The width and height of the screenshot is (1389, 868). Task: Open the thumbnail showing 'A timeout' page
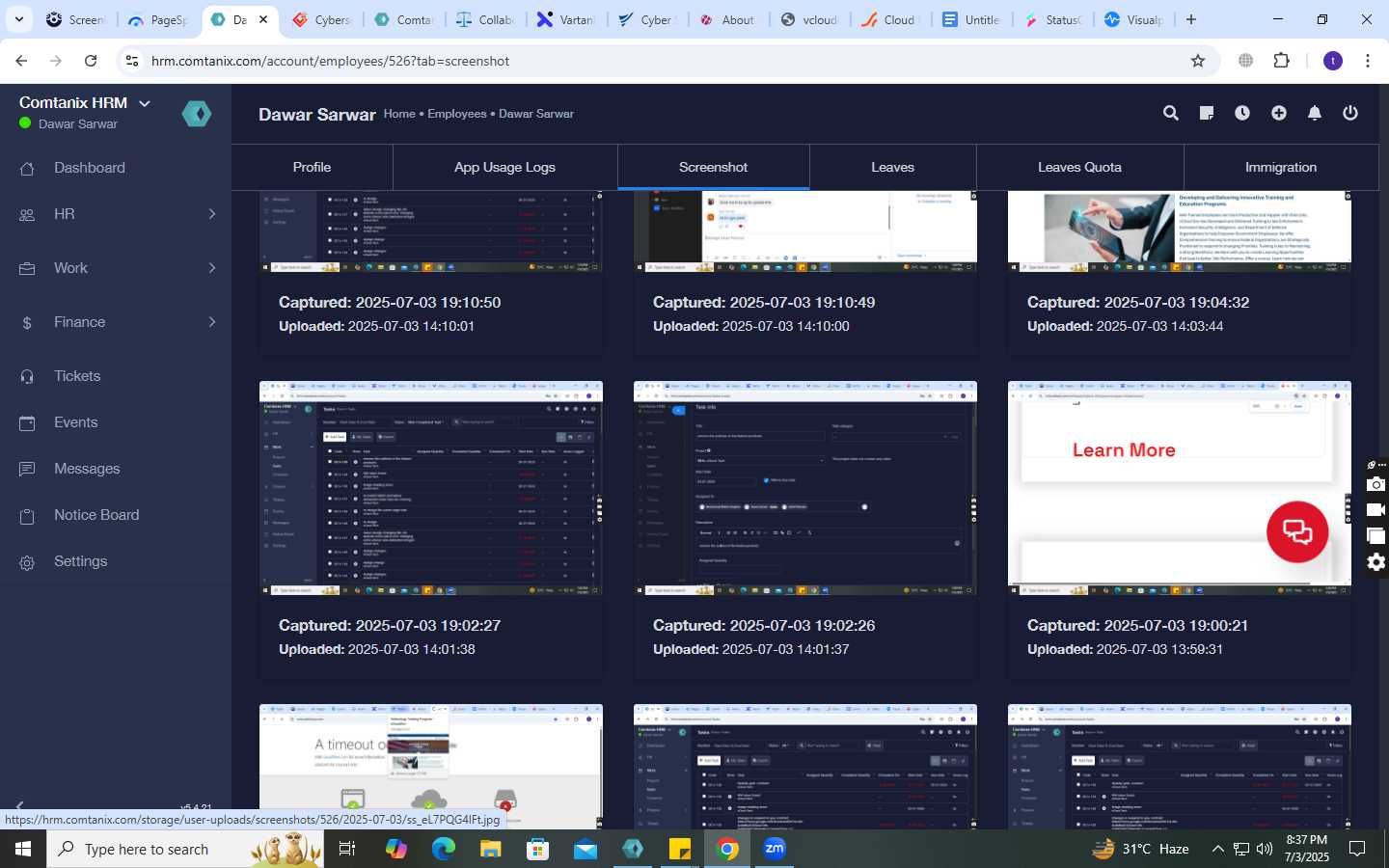coord(431,767)
